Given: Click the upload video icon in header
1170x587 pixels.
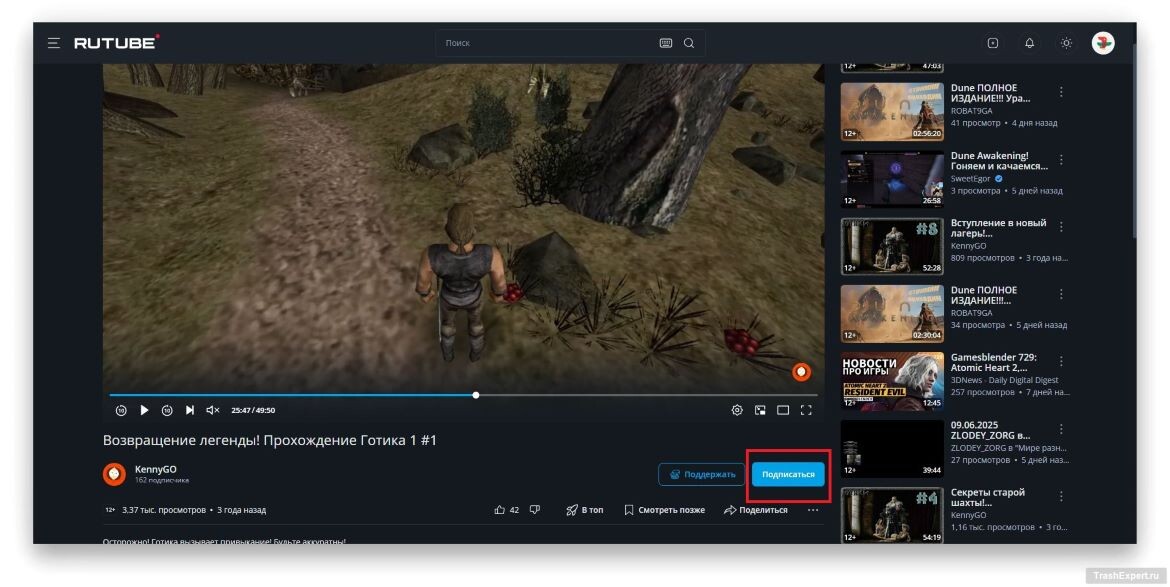Looking at the screenshot, I should [x=992, y=43].
